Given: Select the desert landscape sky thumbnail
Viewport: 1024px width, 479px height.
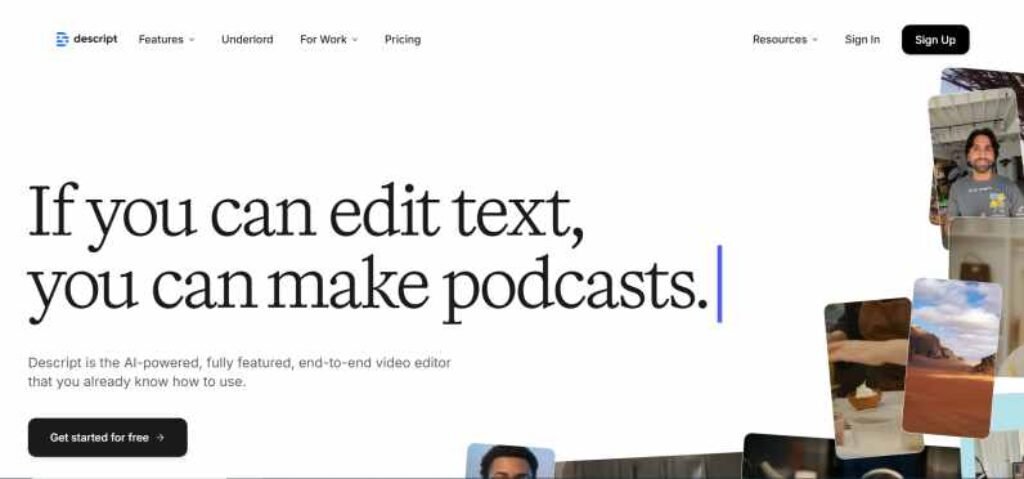Looking at the screenshot, I should pyautogui.click(x=952, y=357).
